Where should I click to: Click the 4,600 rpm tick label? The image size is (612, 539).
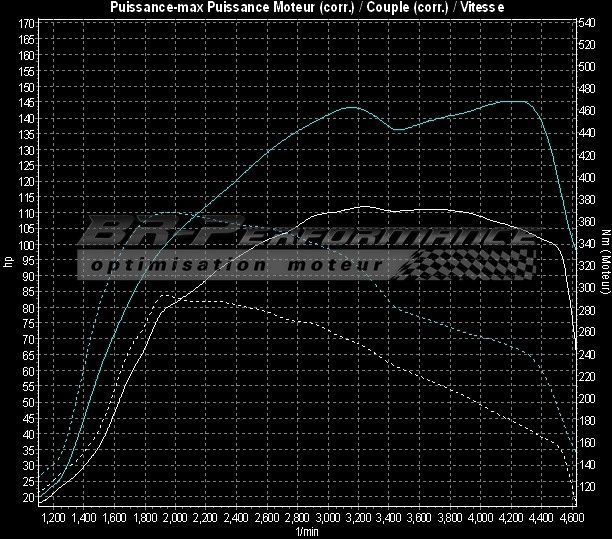pyautogui.click(x=571, y=519)
